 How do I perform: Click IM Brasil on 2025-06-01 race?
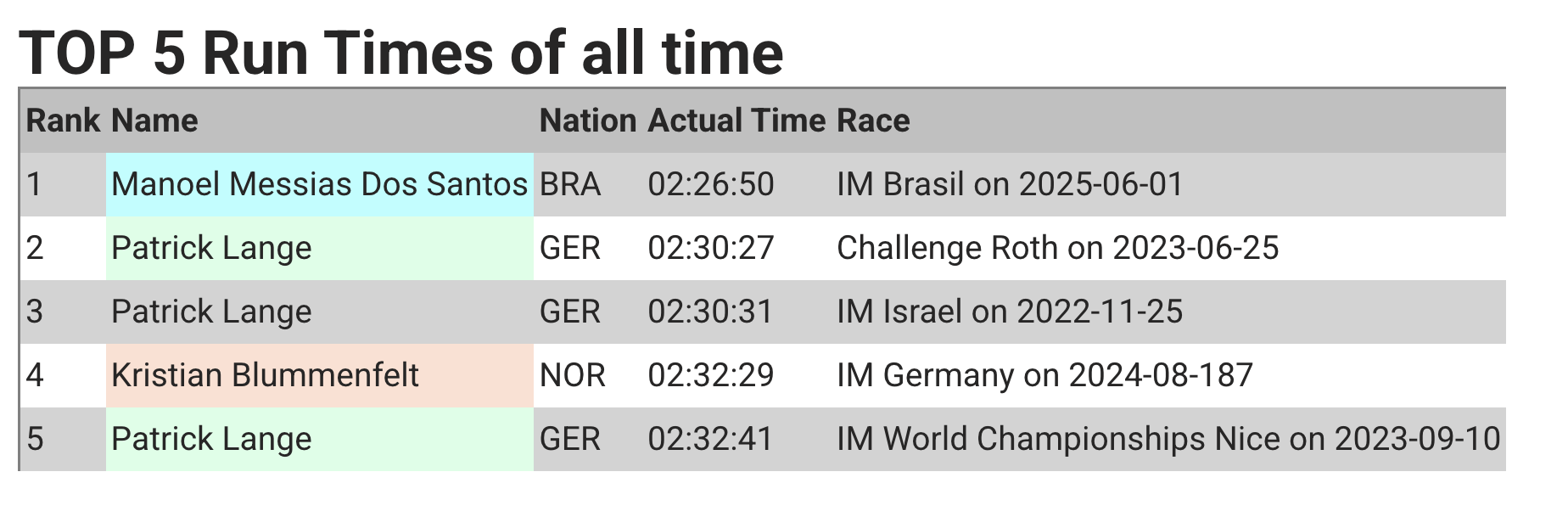point(1010,184)
